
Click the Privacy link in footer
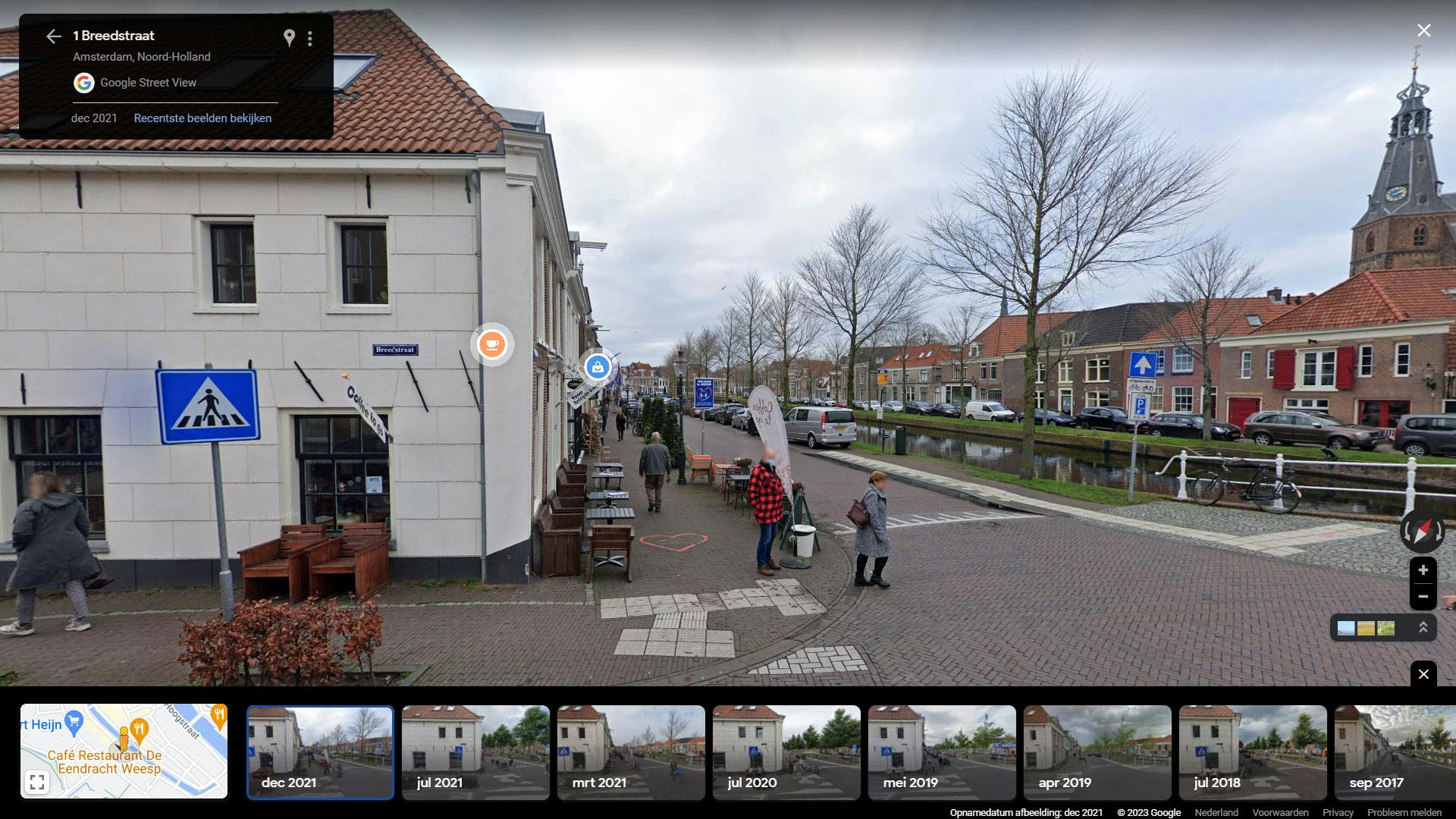1338,812
